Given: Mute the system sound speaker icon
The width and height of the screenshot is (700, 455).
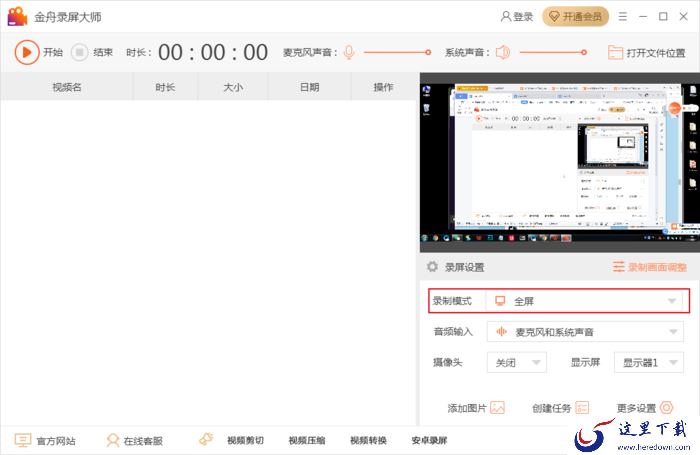Looking at the screenshot, I should pyautogui.click(x=503, y=52).
